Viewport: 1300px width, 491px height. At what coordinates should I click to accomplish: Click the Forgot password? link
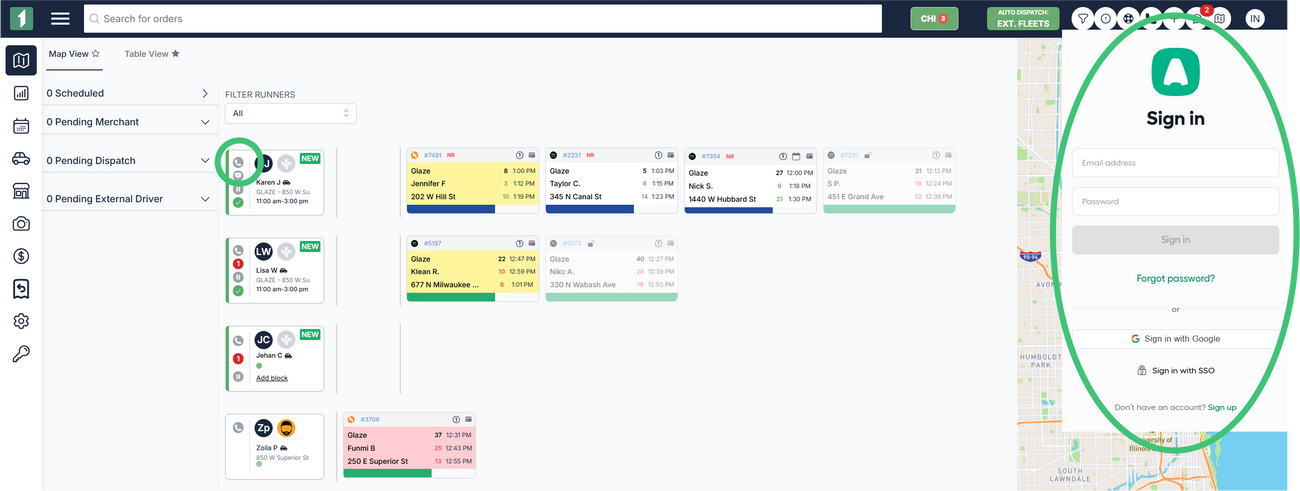coord(1175,279)
